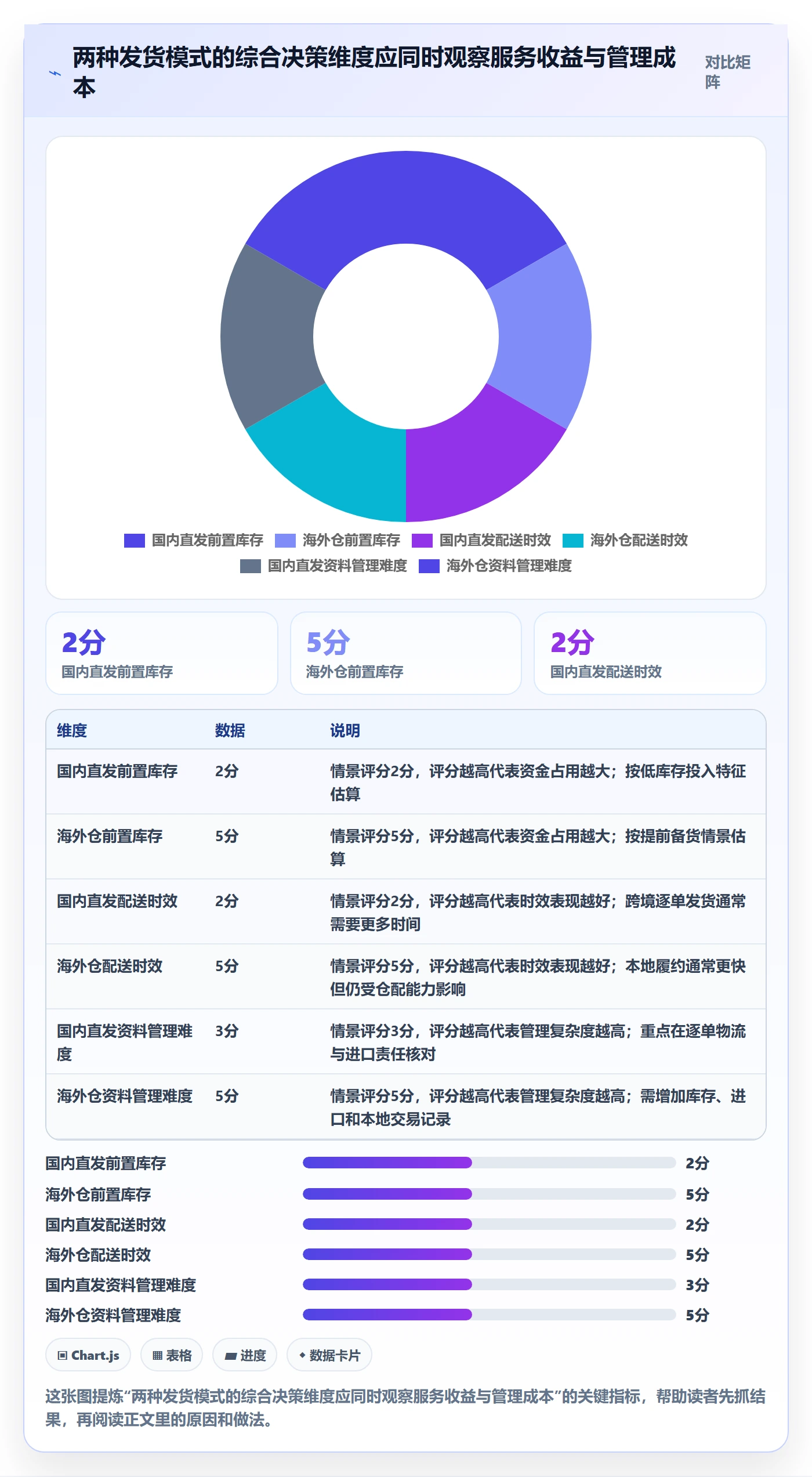The image size is (812, 1477).
Task: Click the purple donut chart segment
Action: click(475, 457)
